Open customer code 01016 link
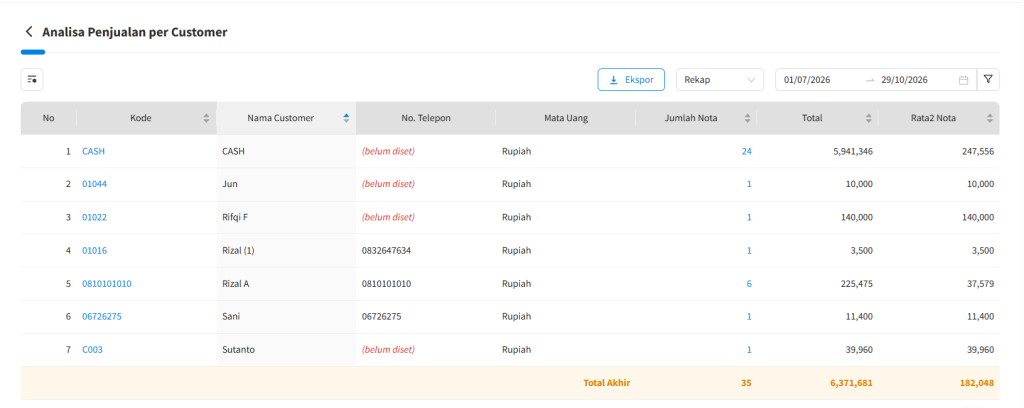 pos(94,251)
